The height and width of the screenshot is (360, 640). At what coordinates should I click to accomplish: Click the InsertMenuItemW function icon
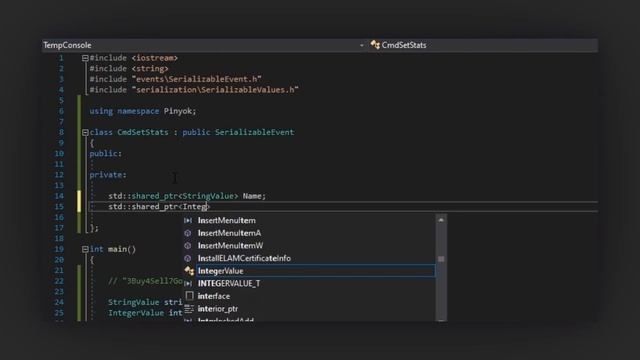188,246
